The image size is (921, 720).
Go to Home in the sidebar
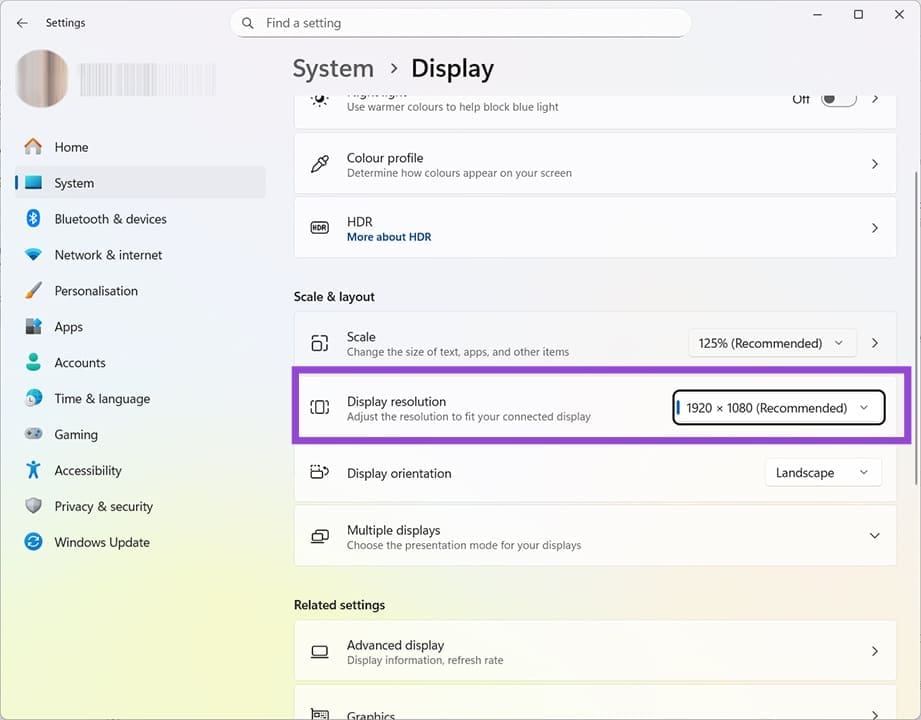point(71,147)
